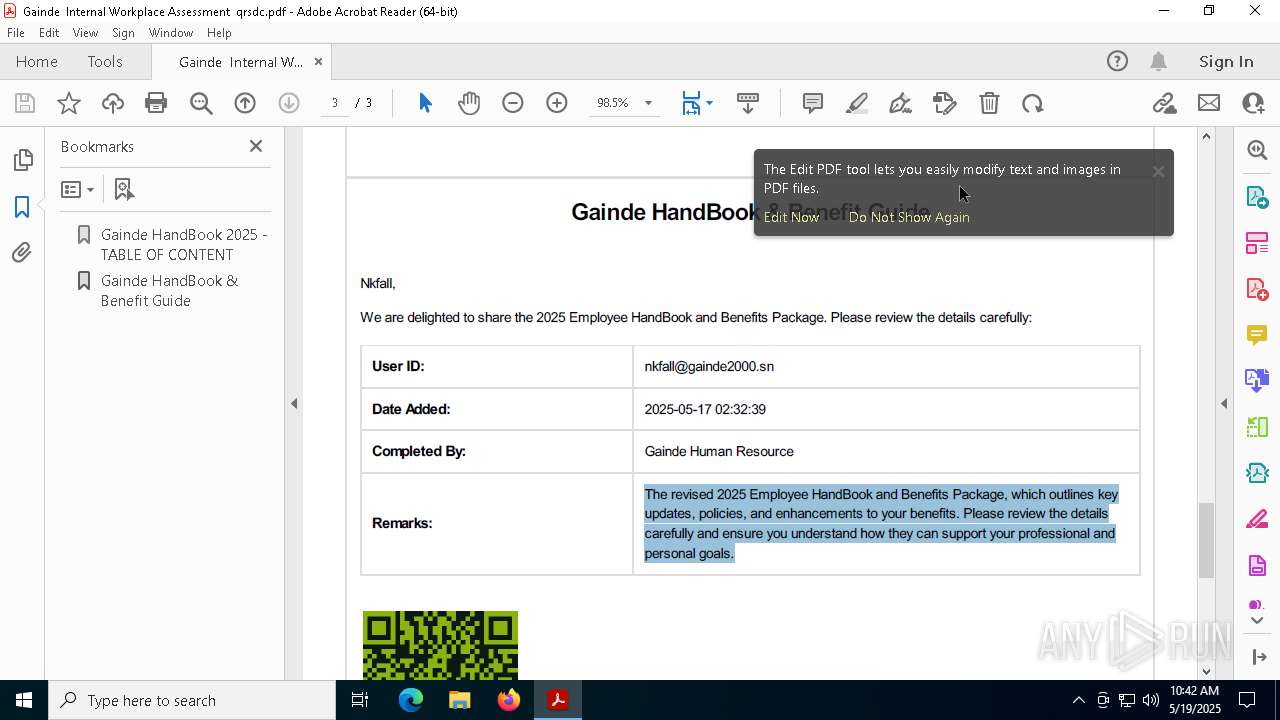
Task: Share a link to the file
Action: 1164,103
